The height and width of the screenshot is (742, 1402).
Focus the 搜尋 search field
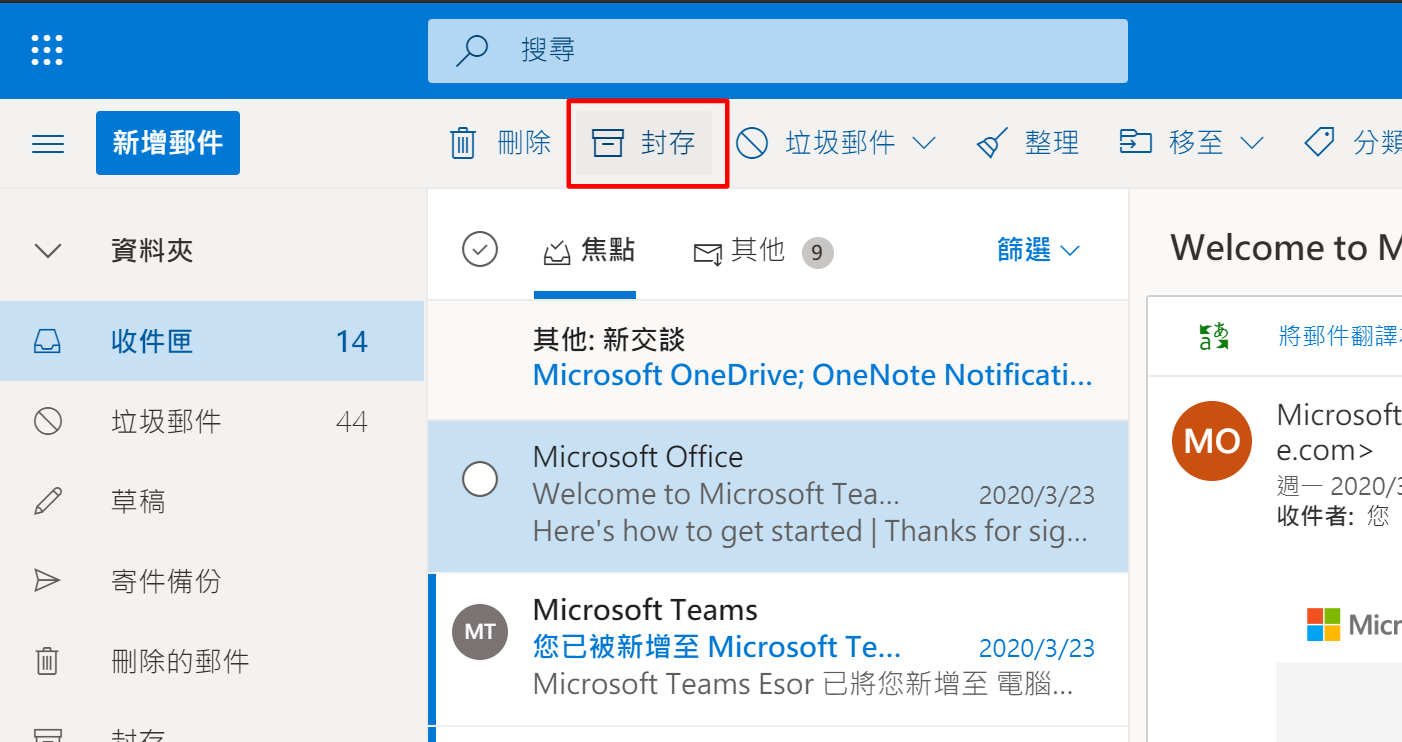coord(778,50)
